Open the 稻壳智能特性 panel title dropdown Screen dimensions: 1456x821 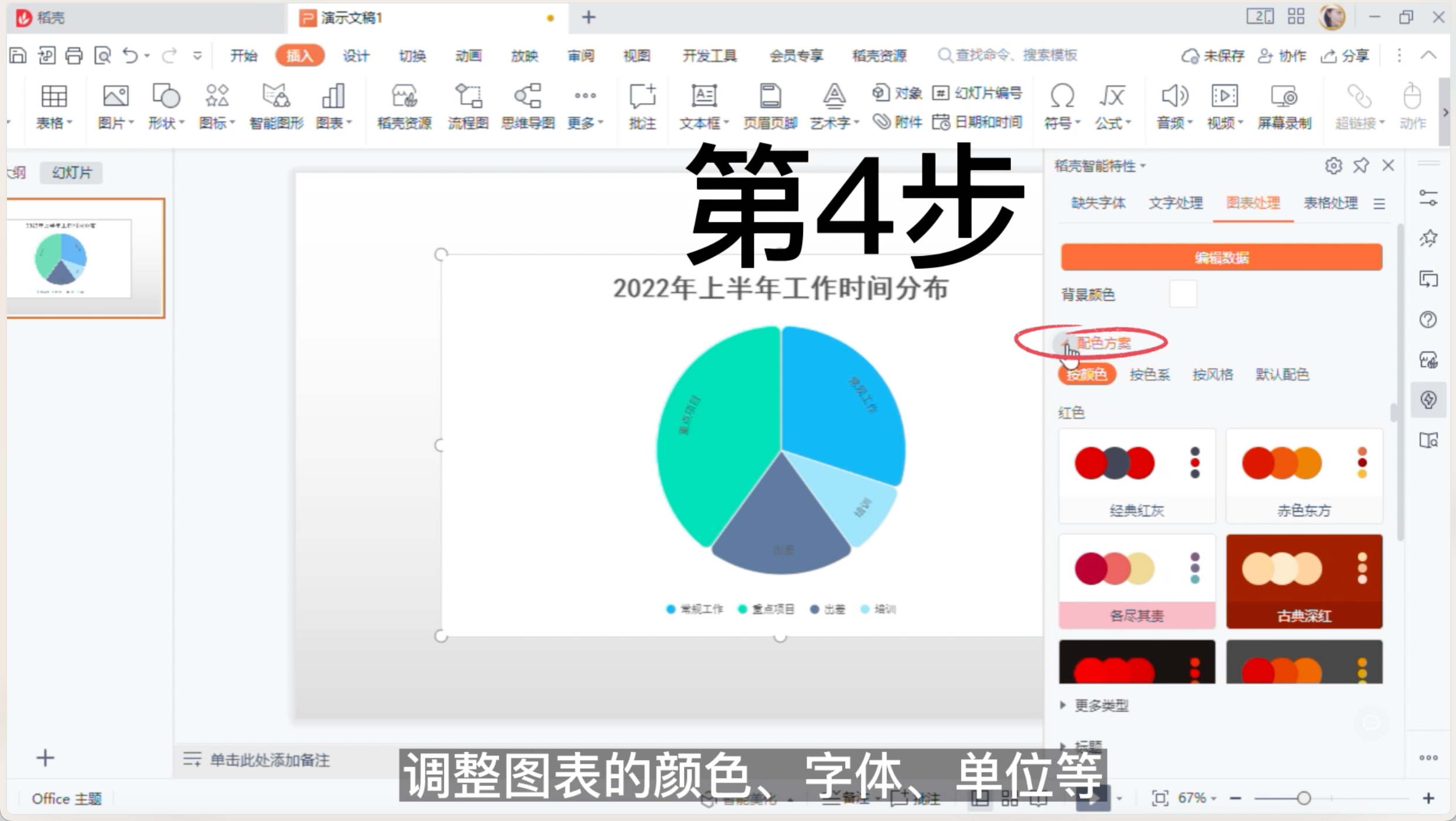1143,166
